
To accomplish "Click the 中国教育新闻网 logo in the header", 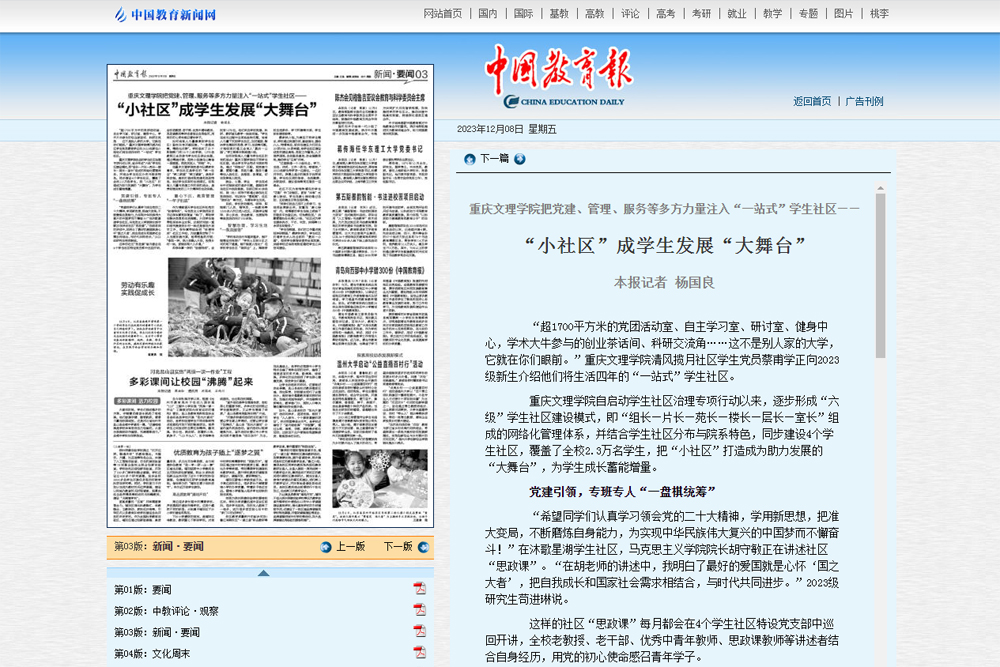I will [165, 14].
